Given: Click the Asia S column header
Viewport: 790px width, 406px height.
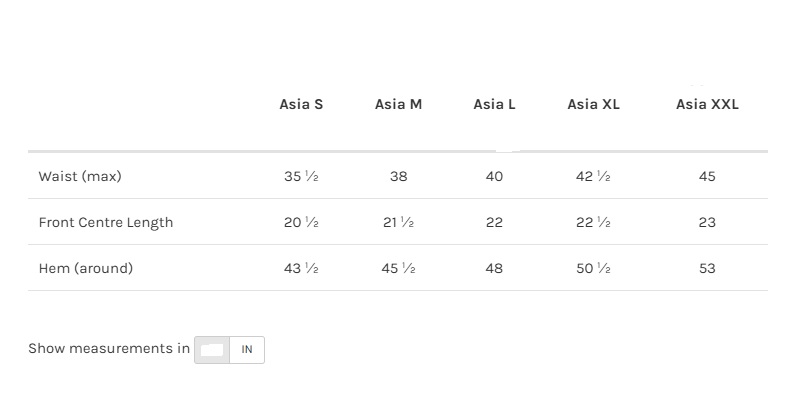Looking at the screenshot, I should coord(301,104).
